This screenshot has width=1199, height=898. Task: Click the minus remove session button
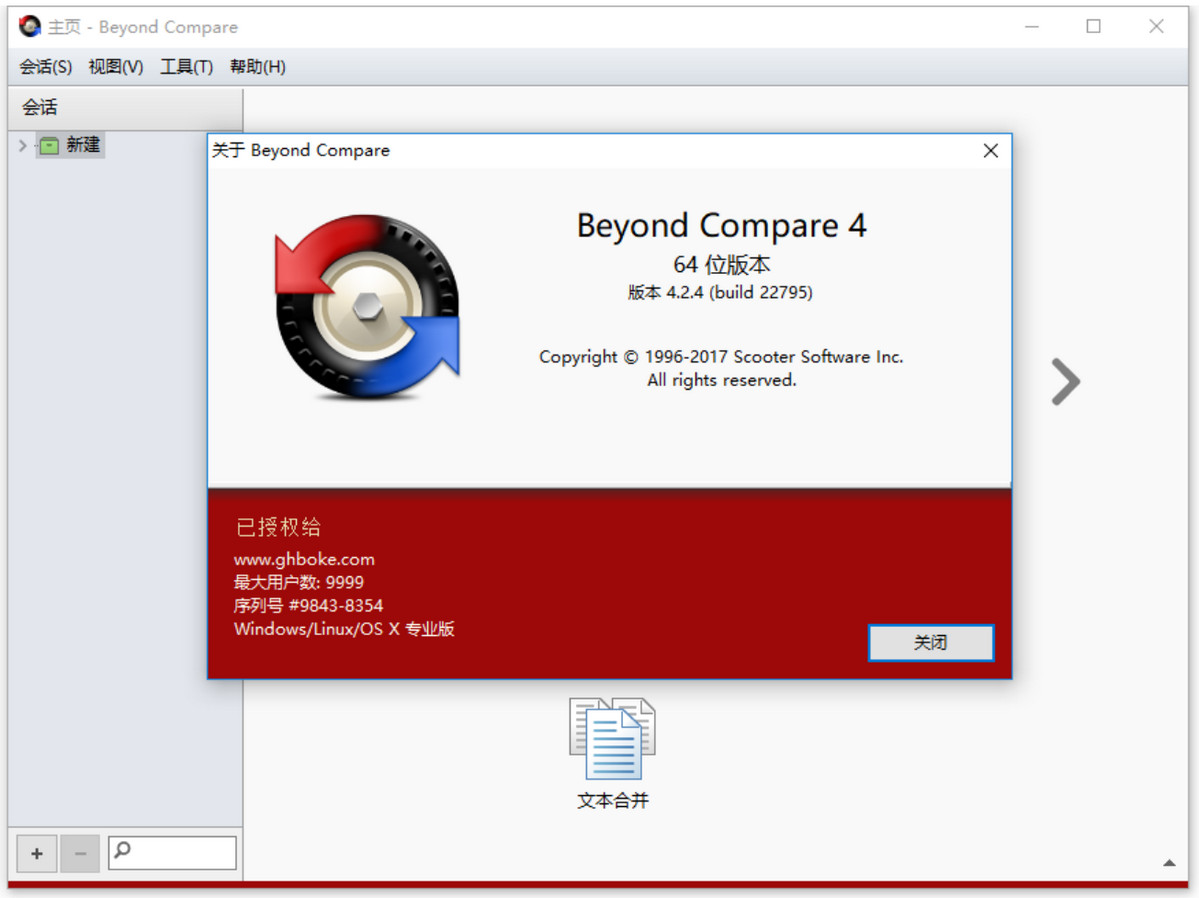pyautogui.click(x=80, y=853)
